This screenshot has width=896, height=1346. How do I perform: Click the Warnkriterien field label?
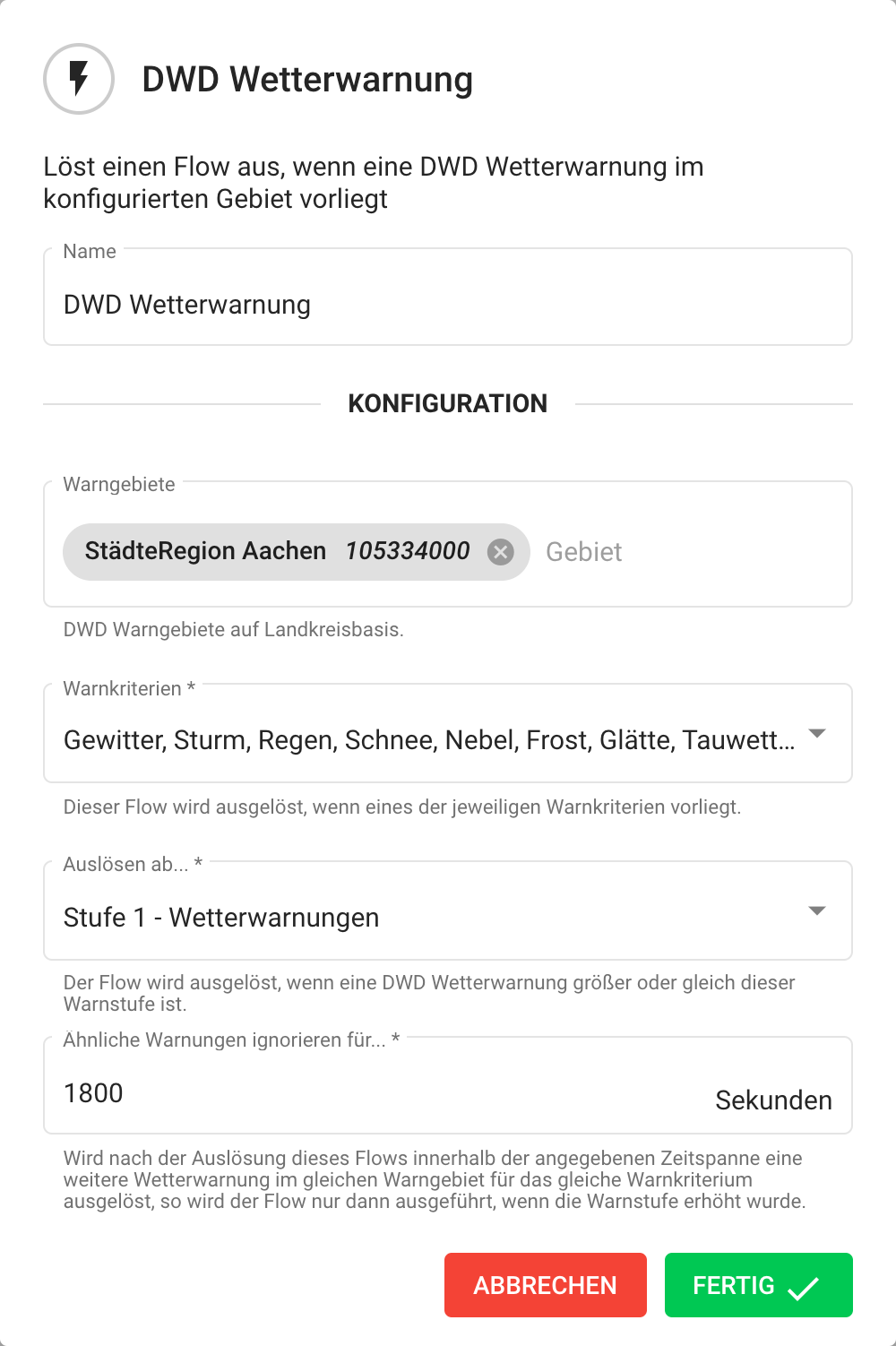pos(123,689)
